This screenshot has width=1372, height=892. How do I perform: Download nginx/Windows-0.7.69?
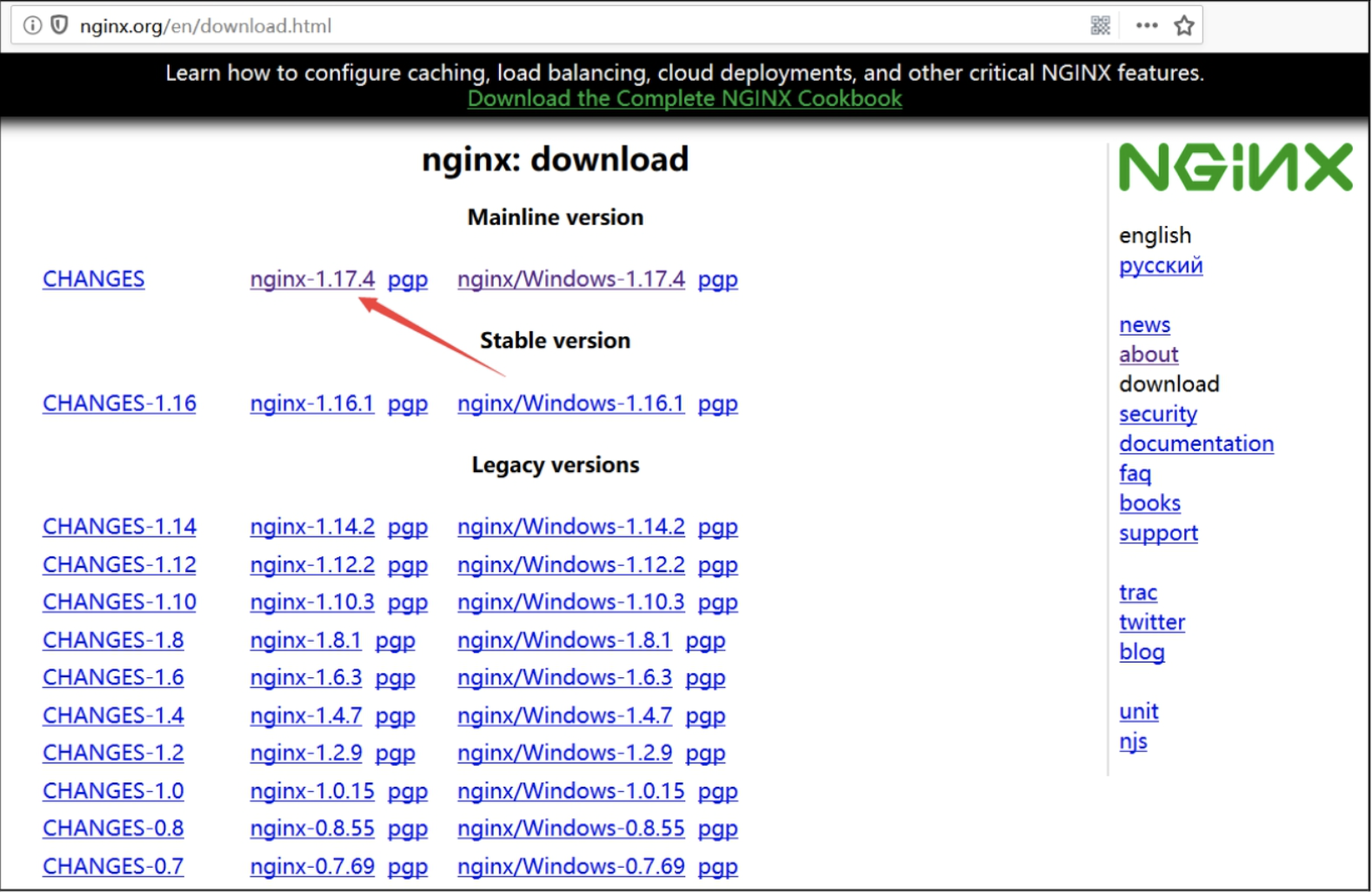pos(571,868)
